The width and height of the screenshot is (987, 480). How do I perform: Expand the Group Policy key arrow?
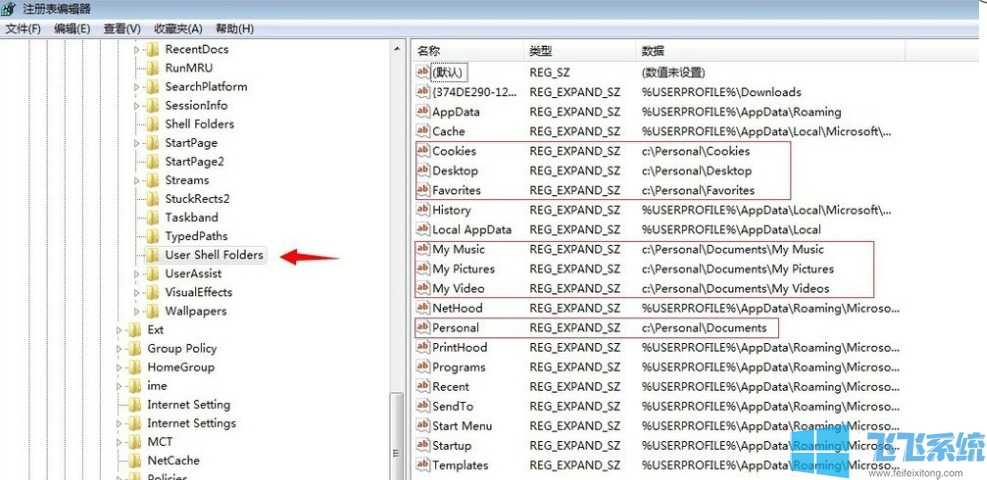[118, 349]
